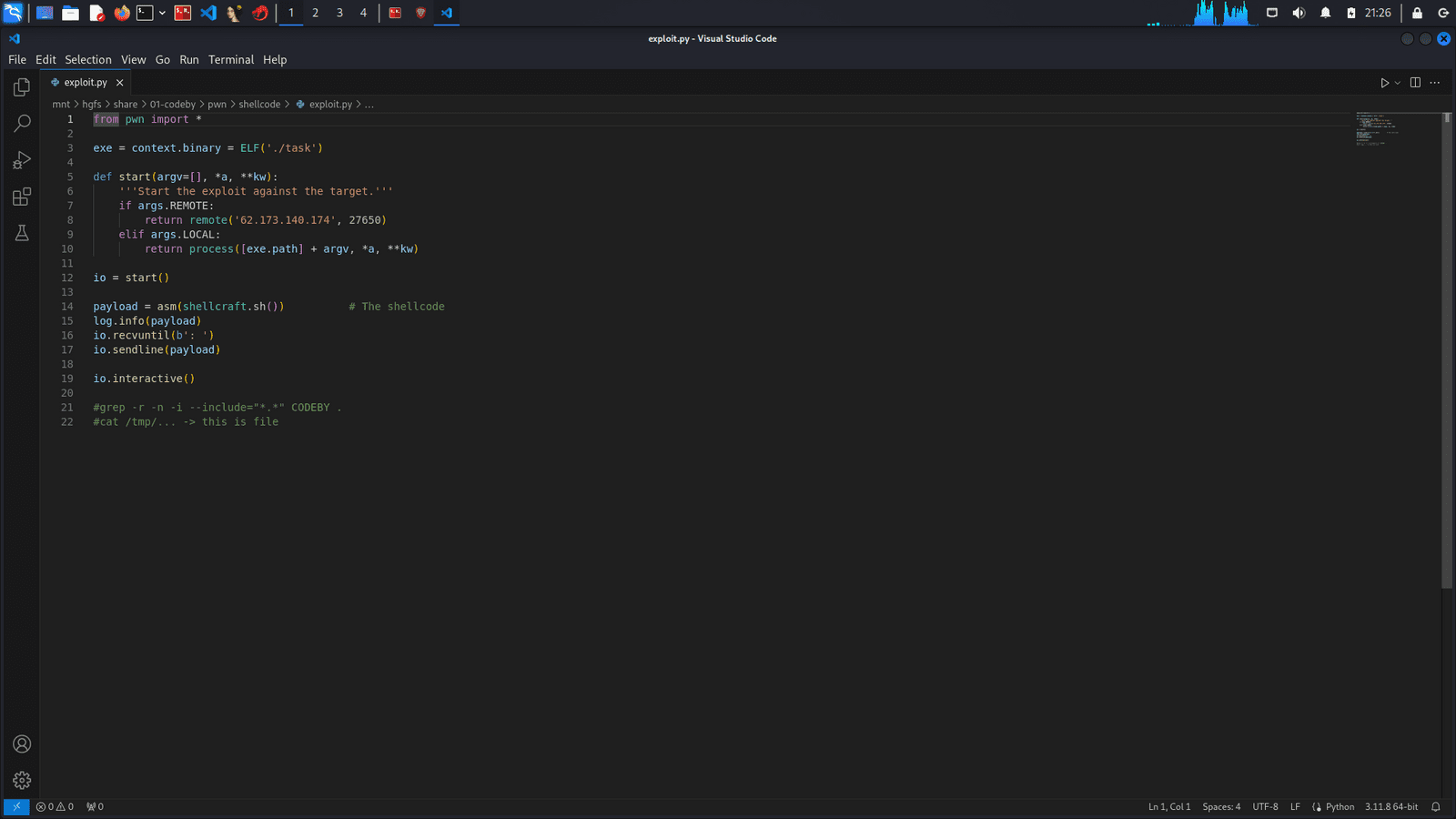Image resolution: width=1456 pixels, height=819 pixels.
Task: Click the forwarded ports indicator showing 0
Action: pos(95,807)
